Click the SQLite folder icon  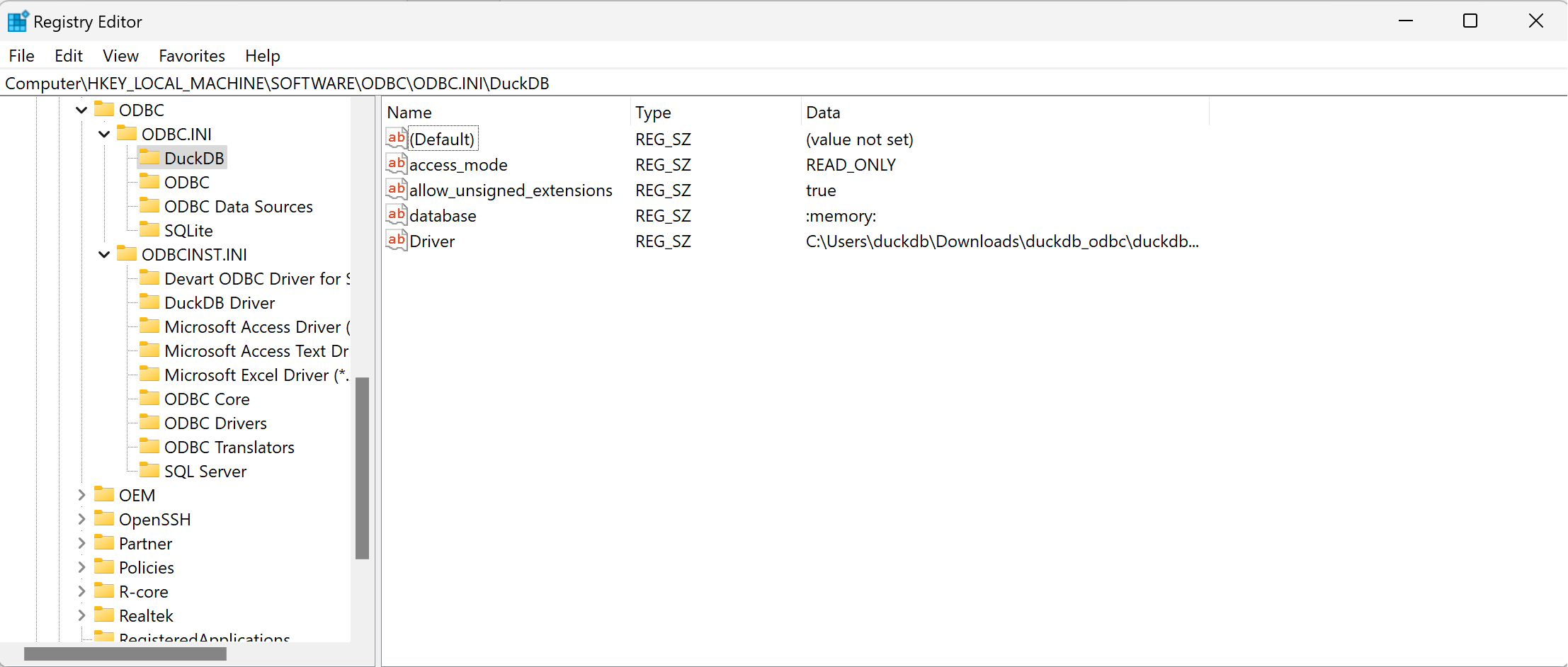[x=150, y=229]
